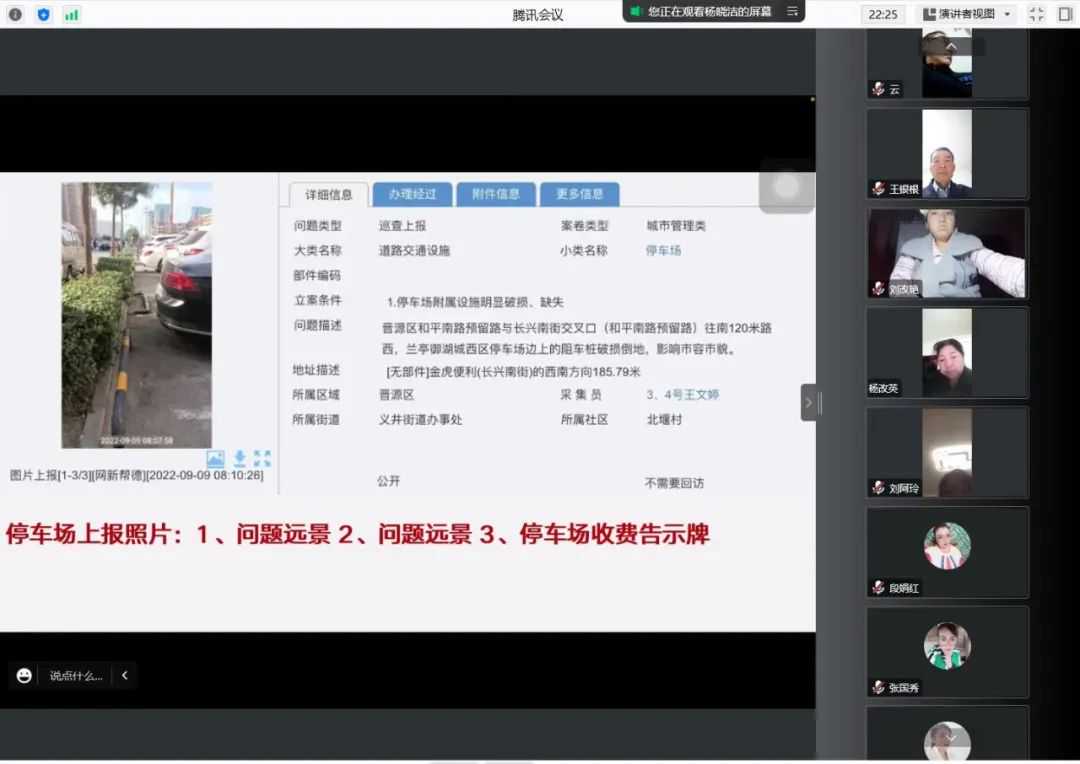Viewport: 1080px width, 764px height.
Task: Select the 更多信息 tab
Action: click(579, 194)
